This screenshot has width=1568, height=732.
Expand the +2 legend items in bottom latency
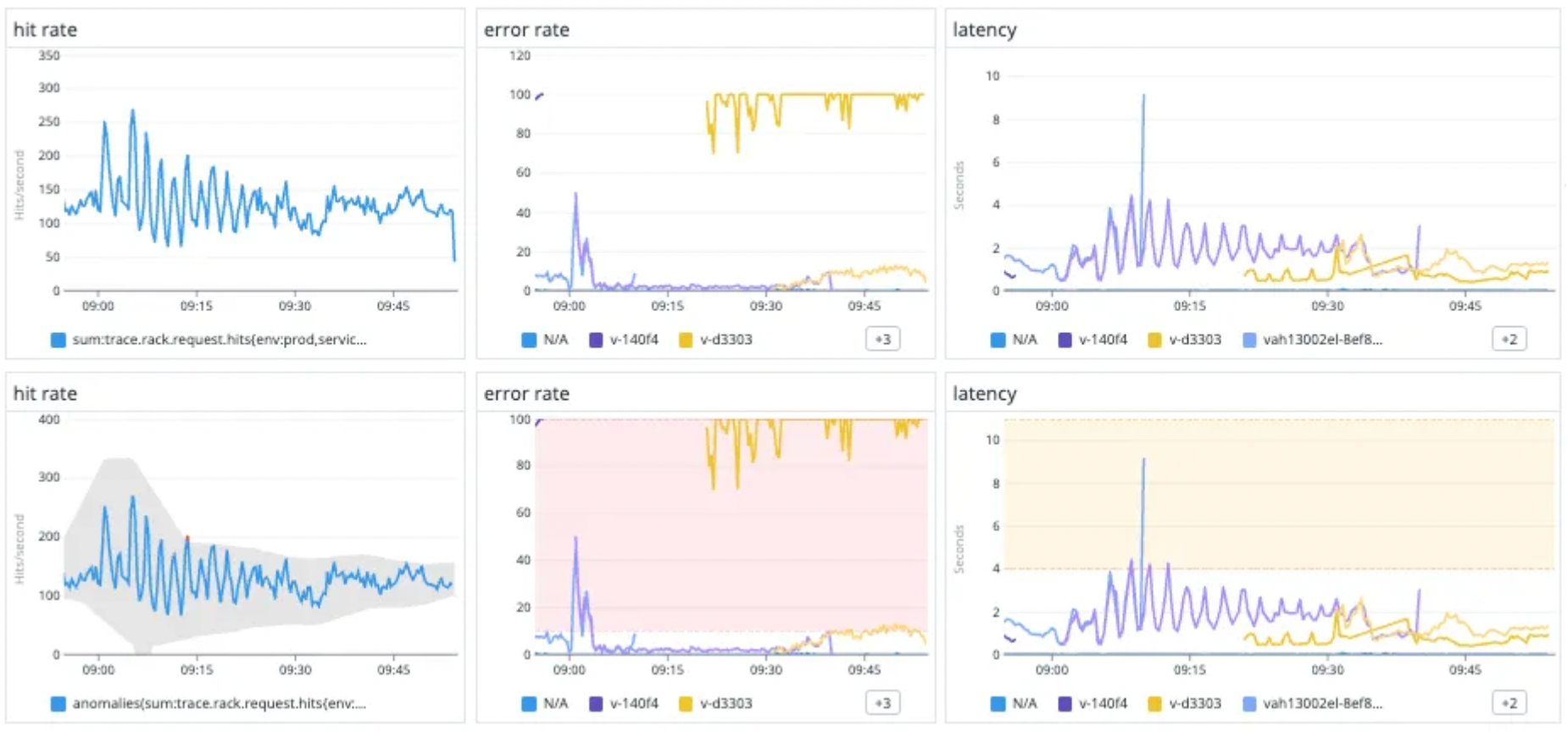(x=1509, y=702)
